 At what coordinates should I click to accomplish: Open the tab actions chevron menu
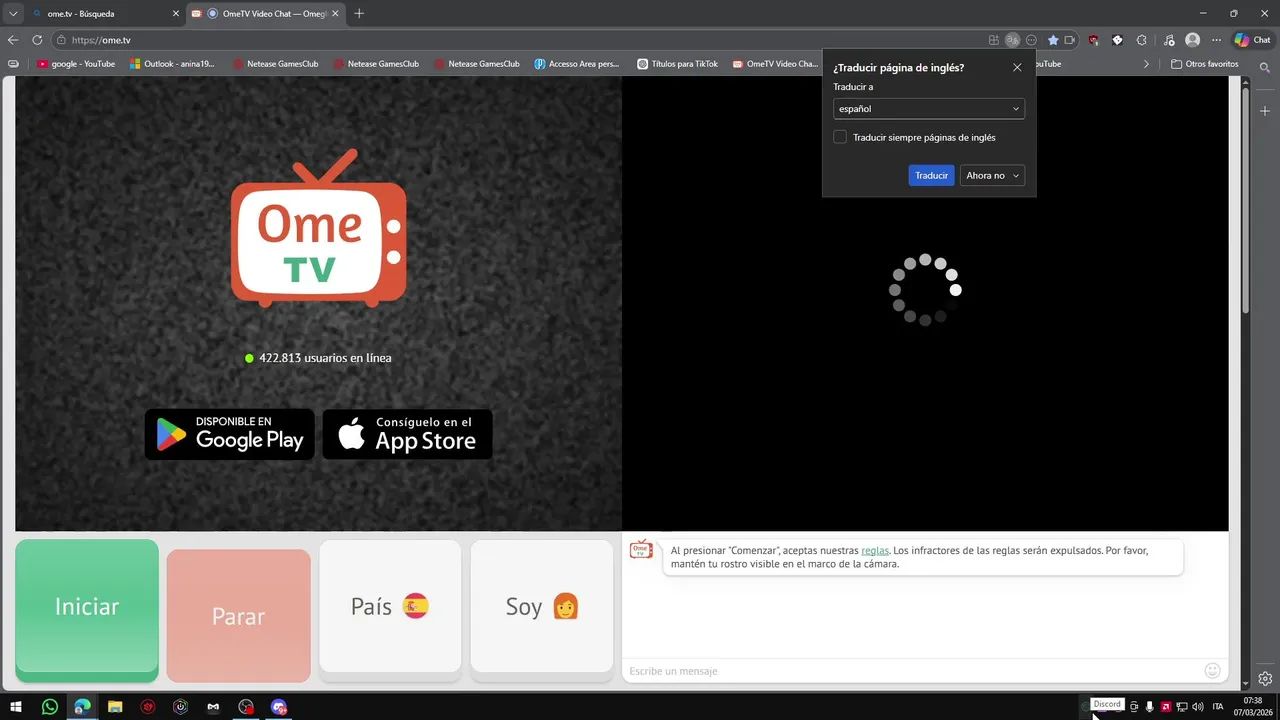click(x=13, y=14)
